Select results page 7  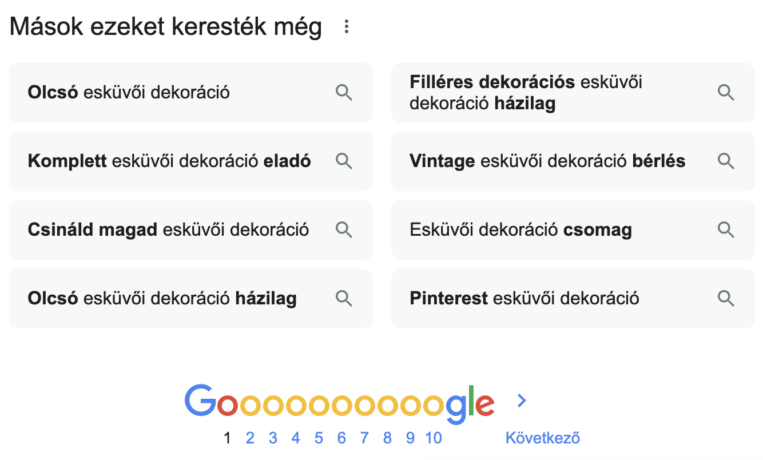(x=364, y=438)
